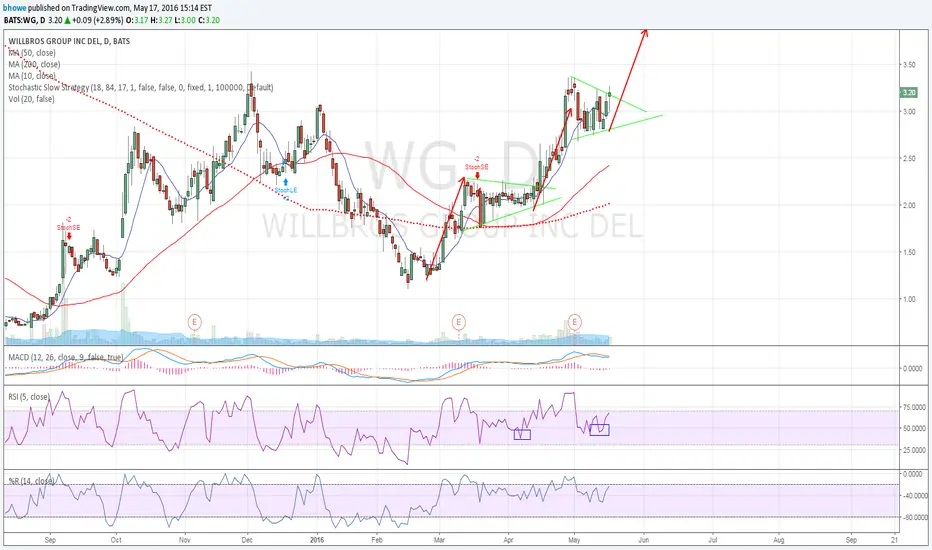This screenshot has width=932, height=550.
Task: Click the earnings E marker near November
Action: pyautogui.click(x=194, y=322)
